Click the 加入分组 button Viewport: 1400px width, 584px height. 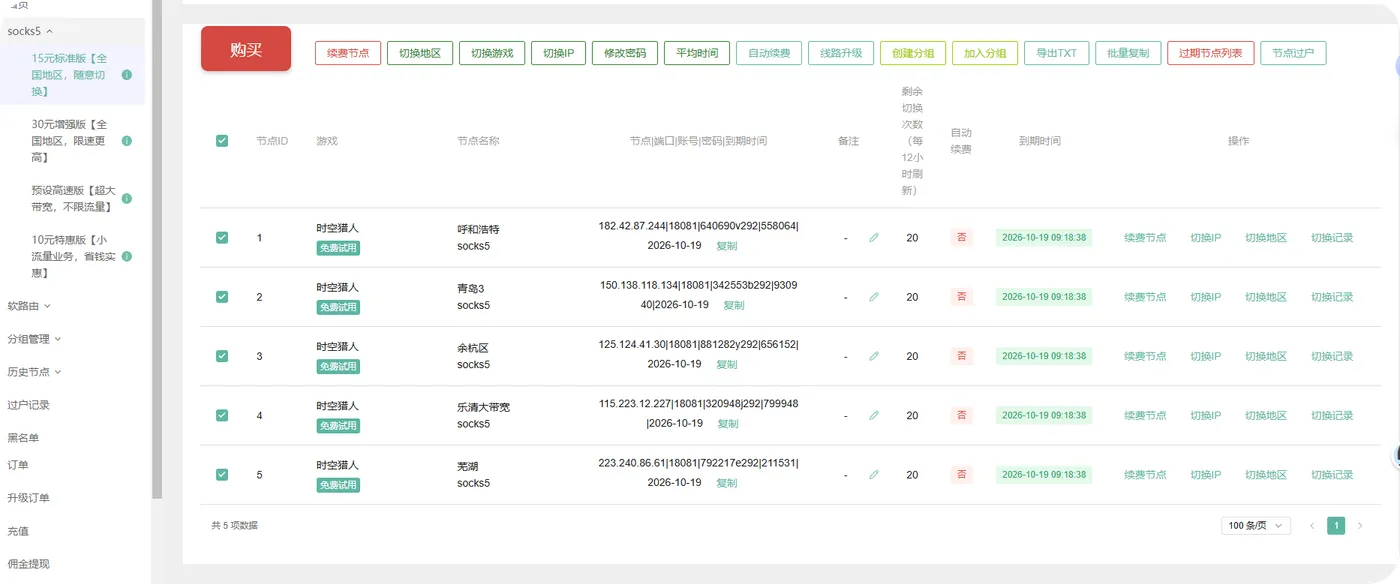[x=985, y=53]
